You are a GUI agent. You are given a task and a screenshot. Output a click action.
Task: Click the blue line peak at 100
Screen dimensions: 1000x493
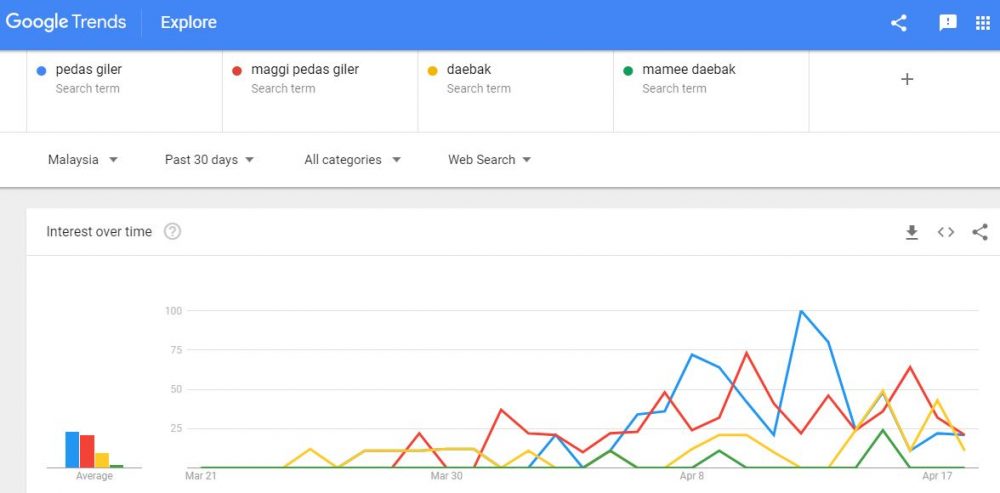800,311
